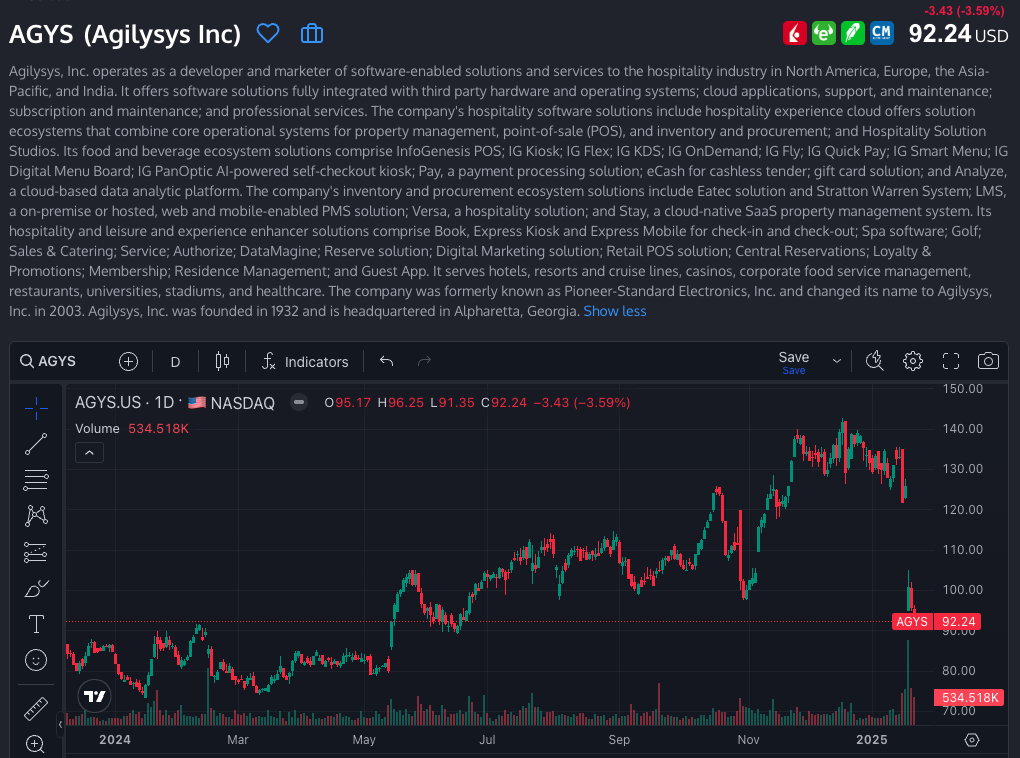
Task: Select the trend line drawing tool
Action: click(x=36, y=444)
